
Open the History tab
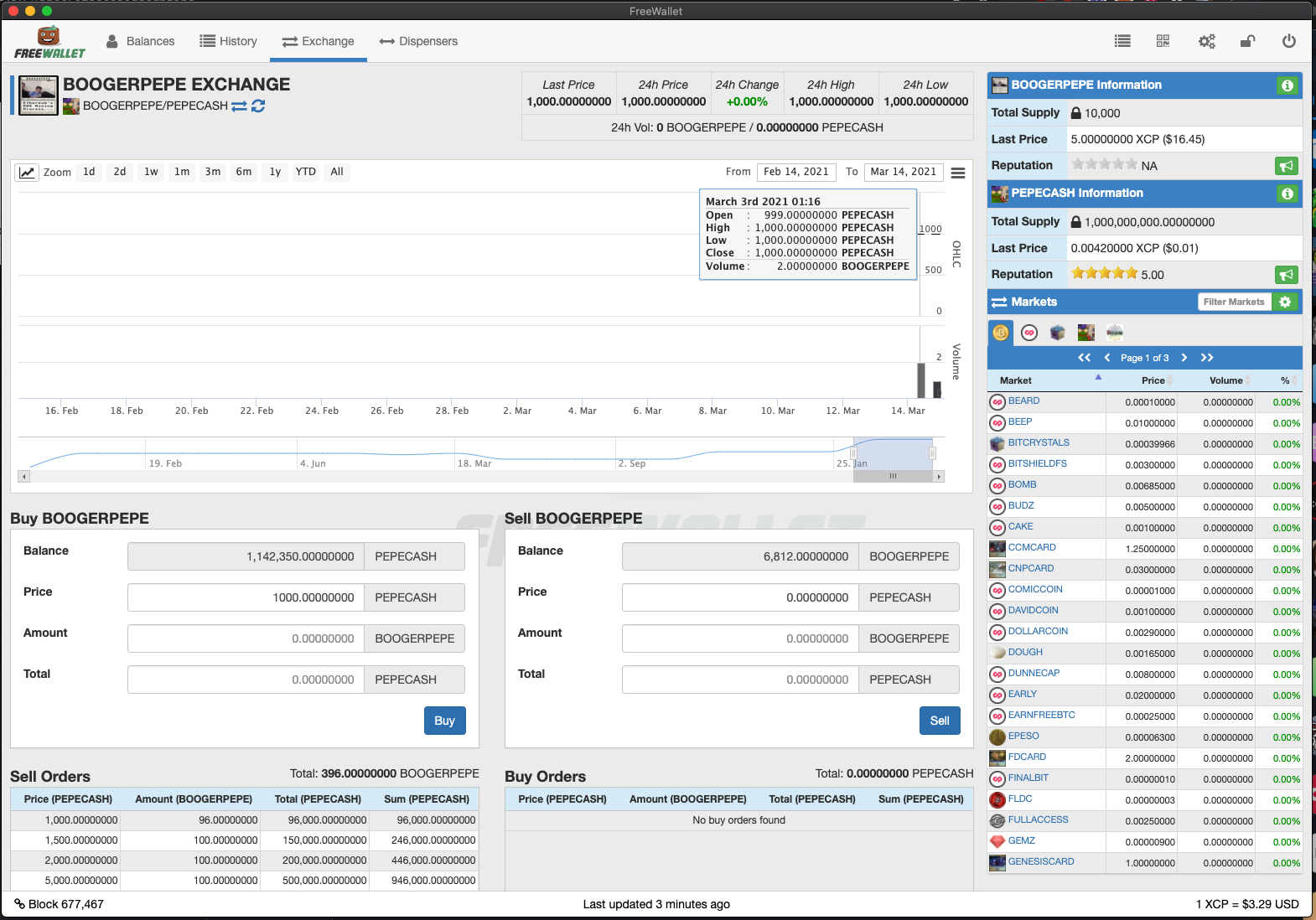point(228,41)
